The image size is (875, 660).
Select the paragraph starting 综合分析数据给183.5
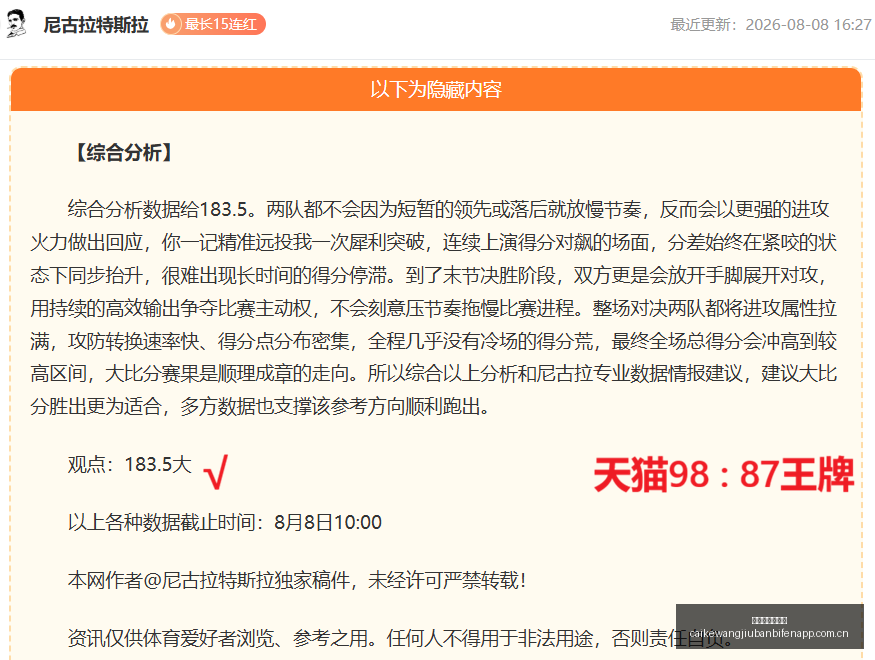(x=434, y=308)
